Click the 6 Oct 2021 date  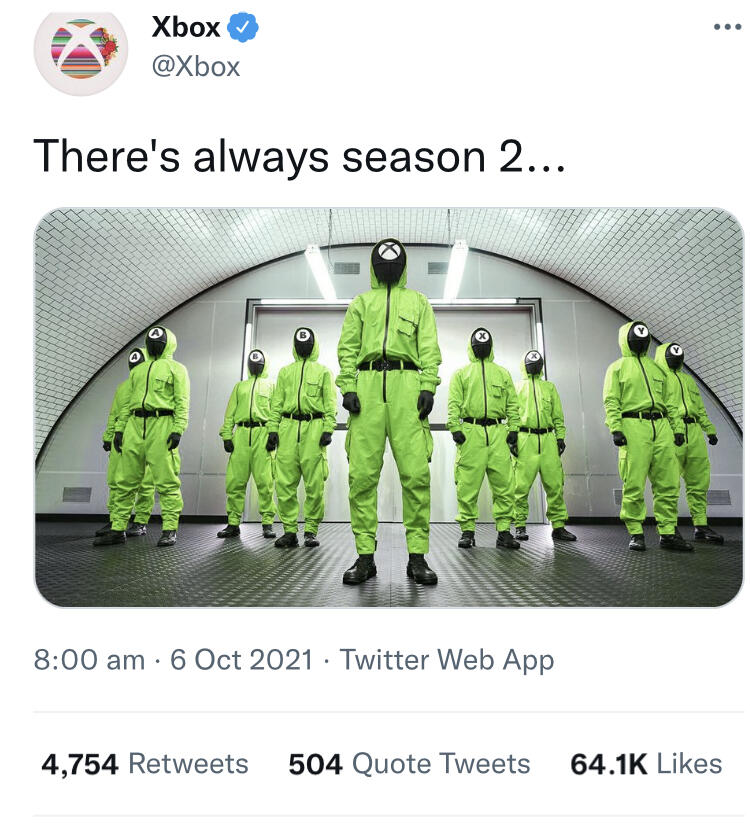click(242, 660)
